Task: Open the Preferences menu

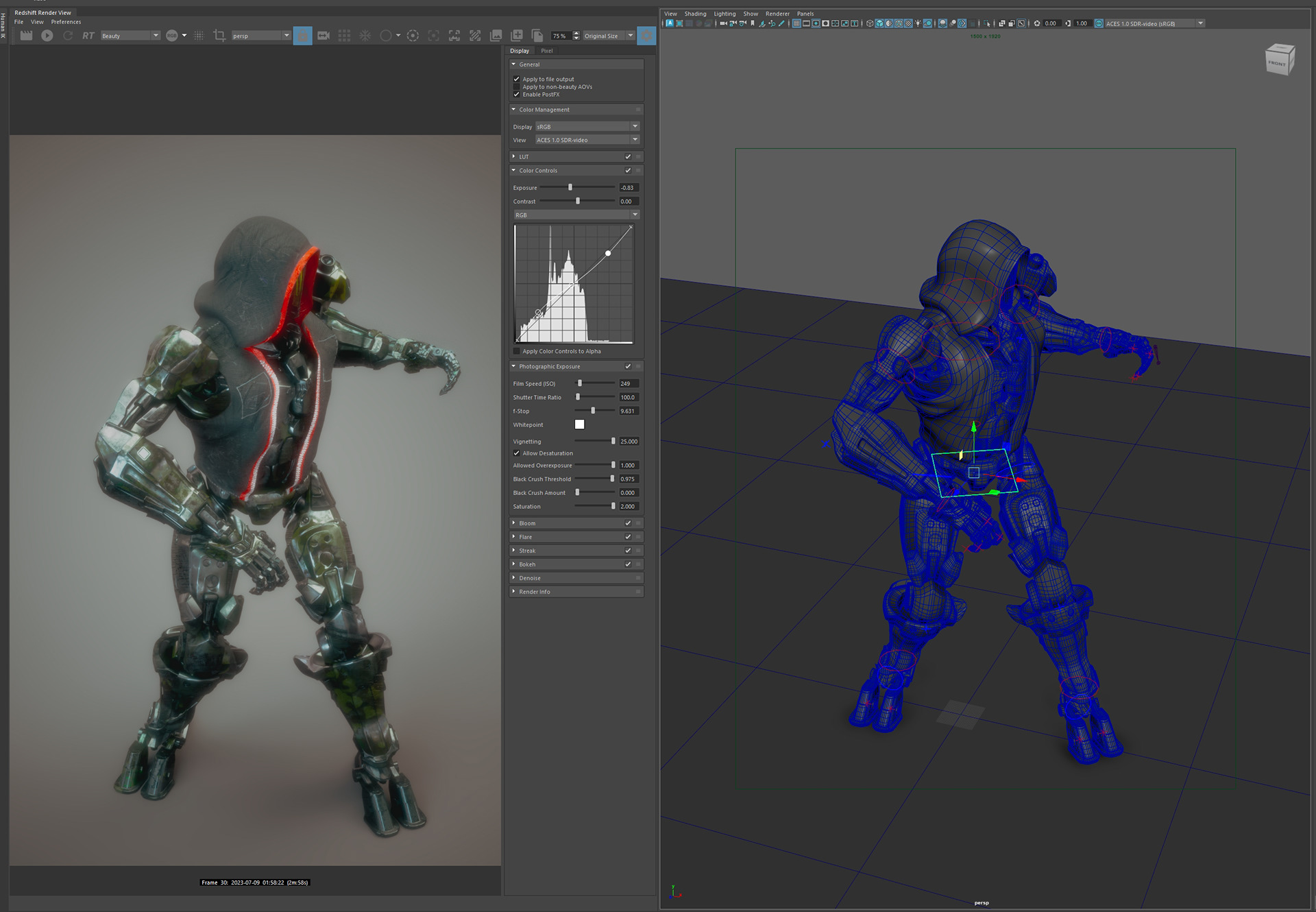Action: point(66,22)
